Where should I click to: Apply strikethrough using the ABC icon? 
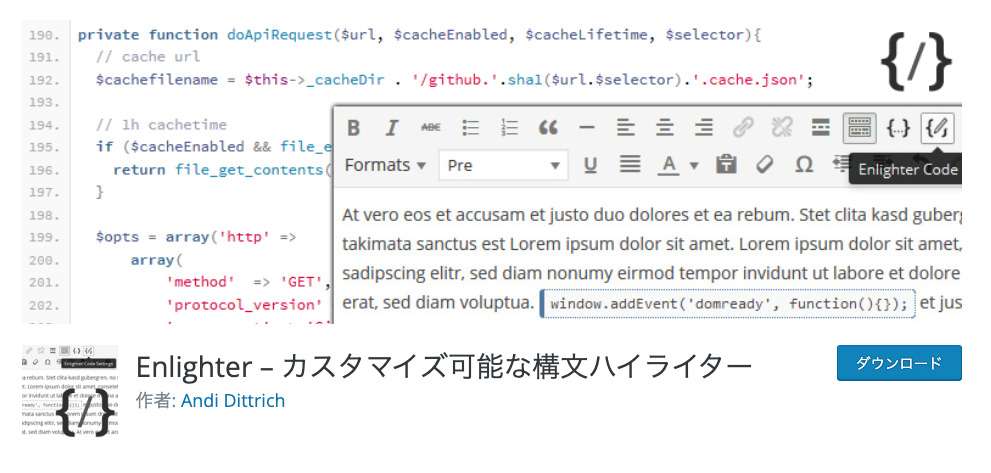pos(430,128)
